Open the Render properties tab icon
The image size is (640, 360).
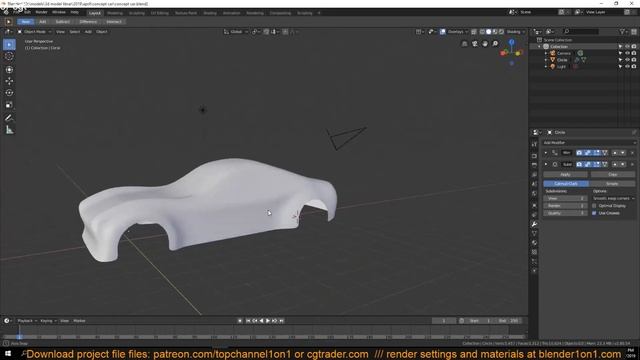[x=534, y=156]
